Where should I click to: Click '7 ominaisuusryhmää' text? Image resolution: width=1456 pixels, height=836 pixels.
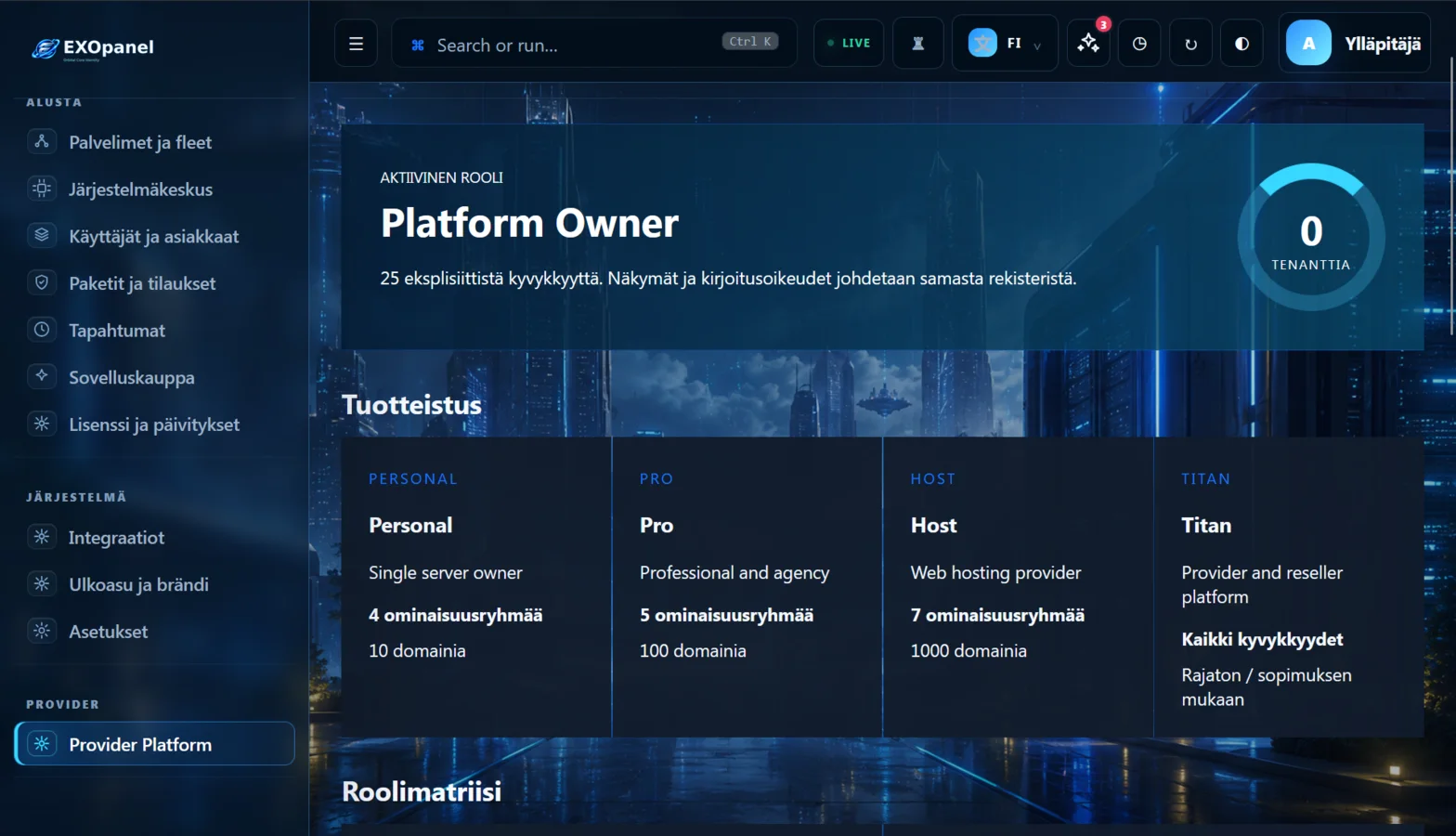point(997,615)
